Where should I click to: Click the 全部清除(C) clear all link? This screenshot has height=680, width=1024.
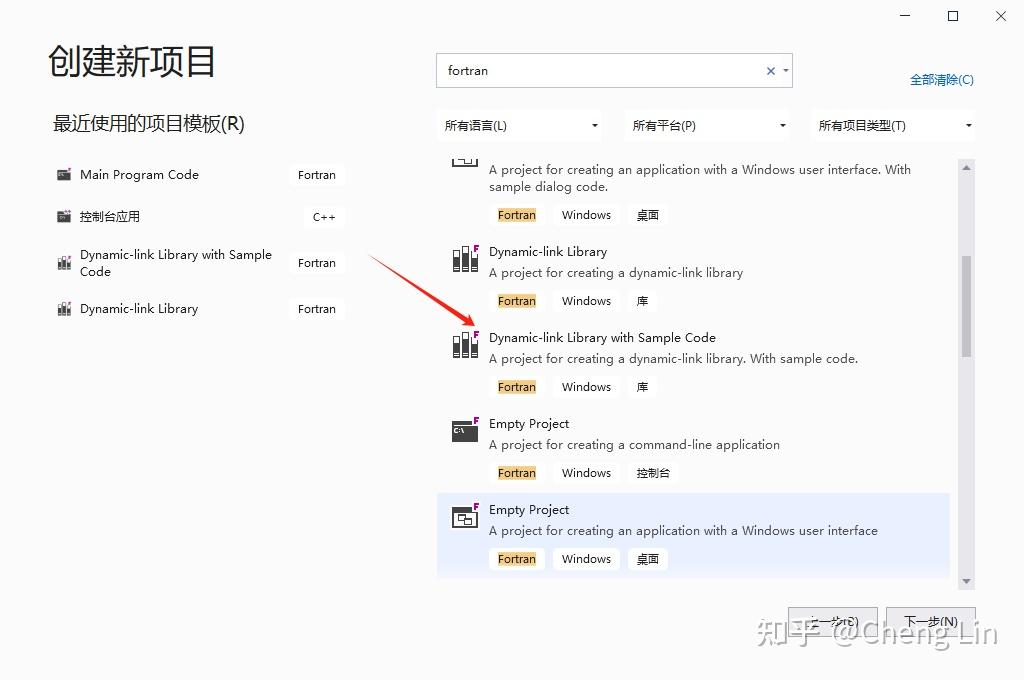tap(942, 80)
